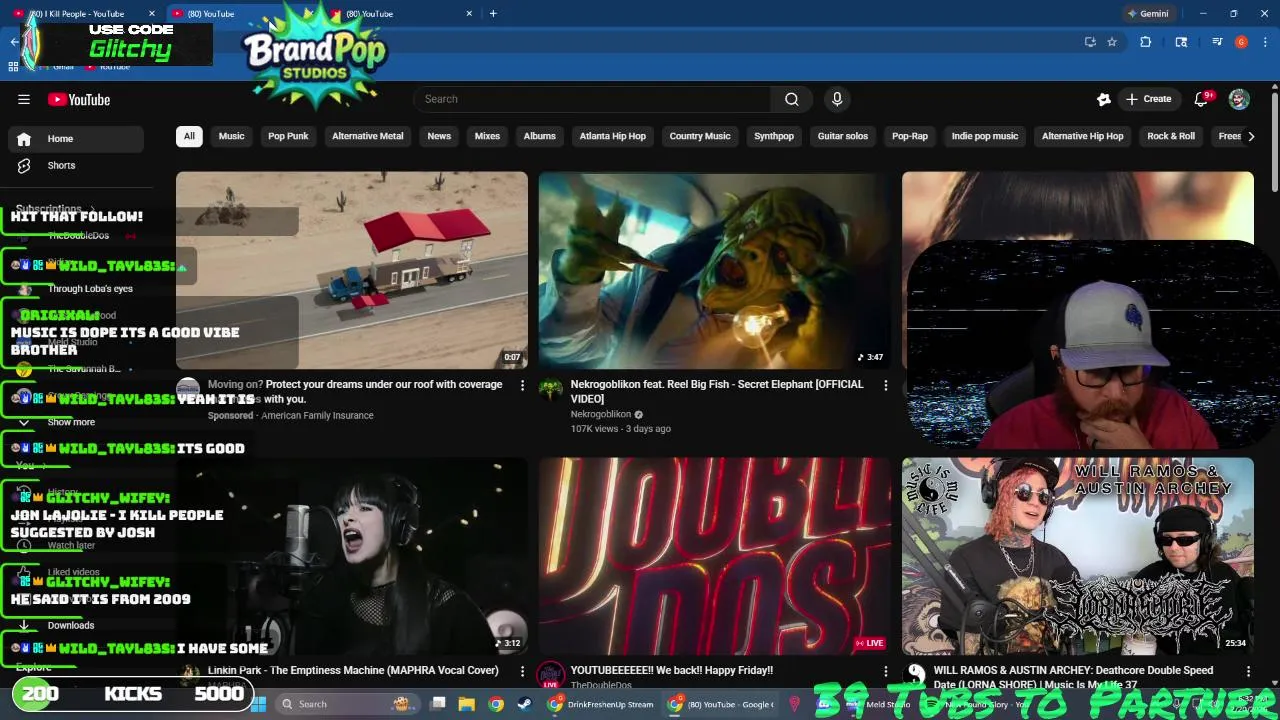Open options for TheDoubleDos live stream
This screenshot has width=1280, height=720.
click(x=885, y=671)
